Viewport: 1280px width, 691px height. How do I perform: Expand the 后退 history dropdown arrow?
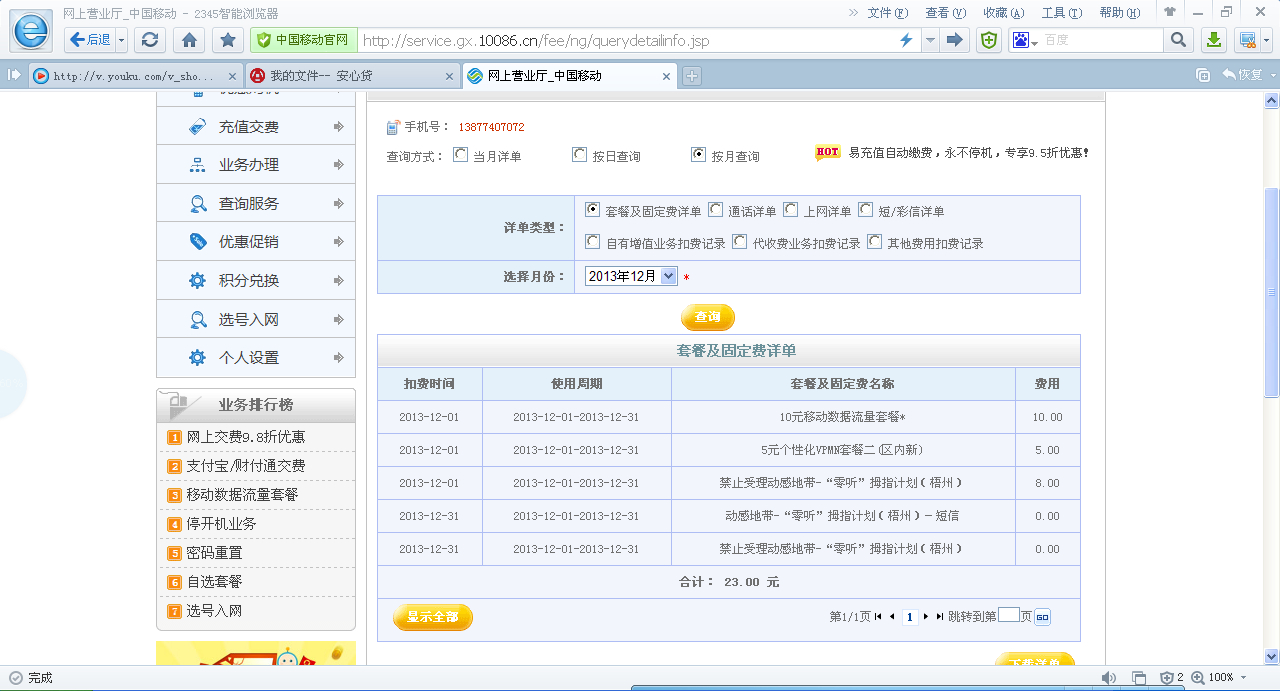click(x=122, y=40)
